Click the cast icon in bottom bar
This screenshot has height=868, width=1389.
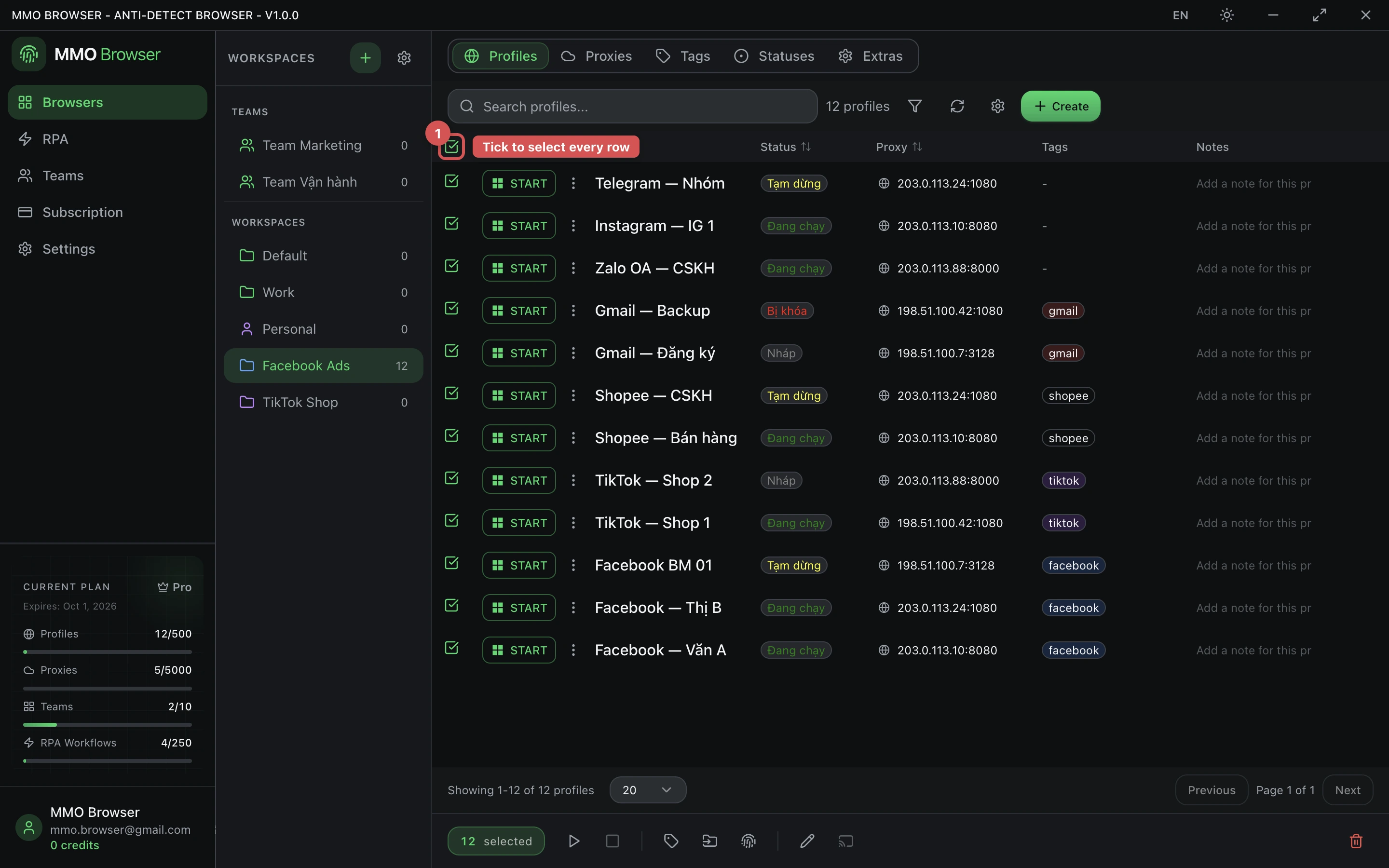pos(846,841)
